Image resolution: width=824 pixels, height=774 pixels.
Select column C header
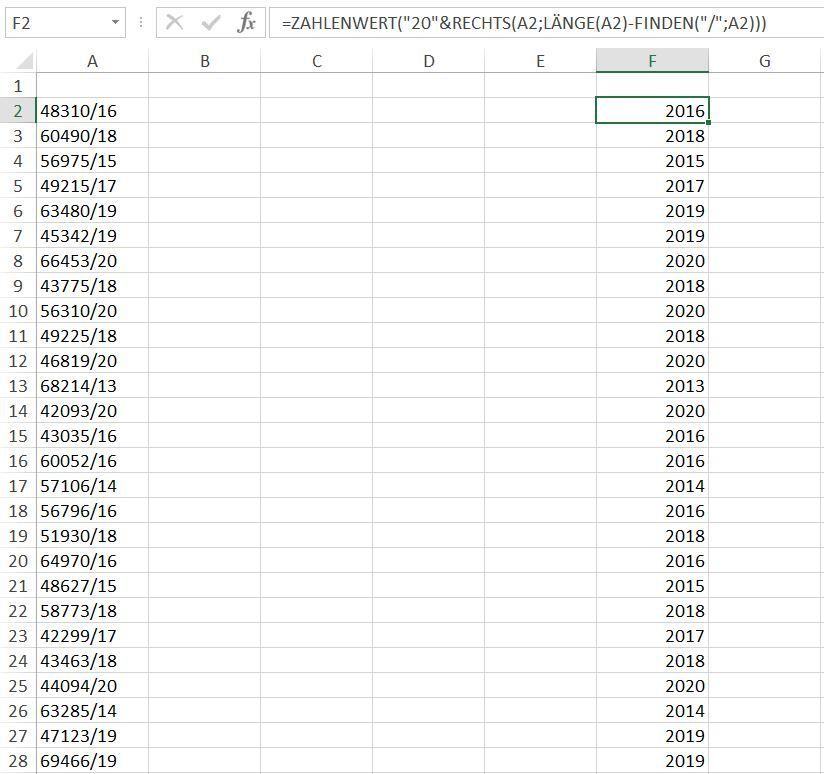[x=316, y=61]
